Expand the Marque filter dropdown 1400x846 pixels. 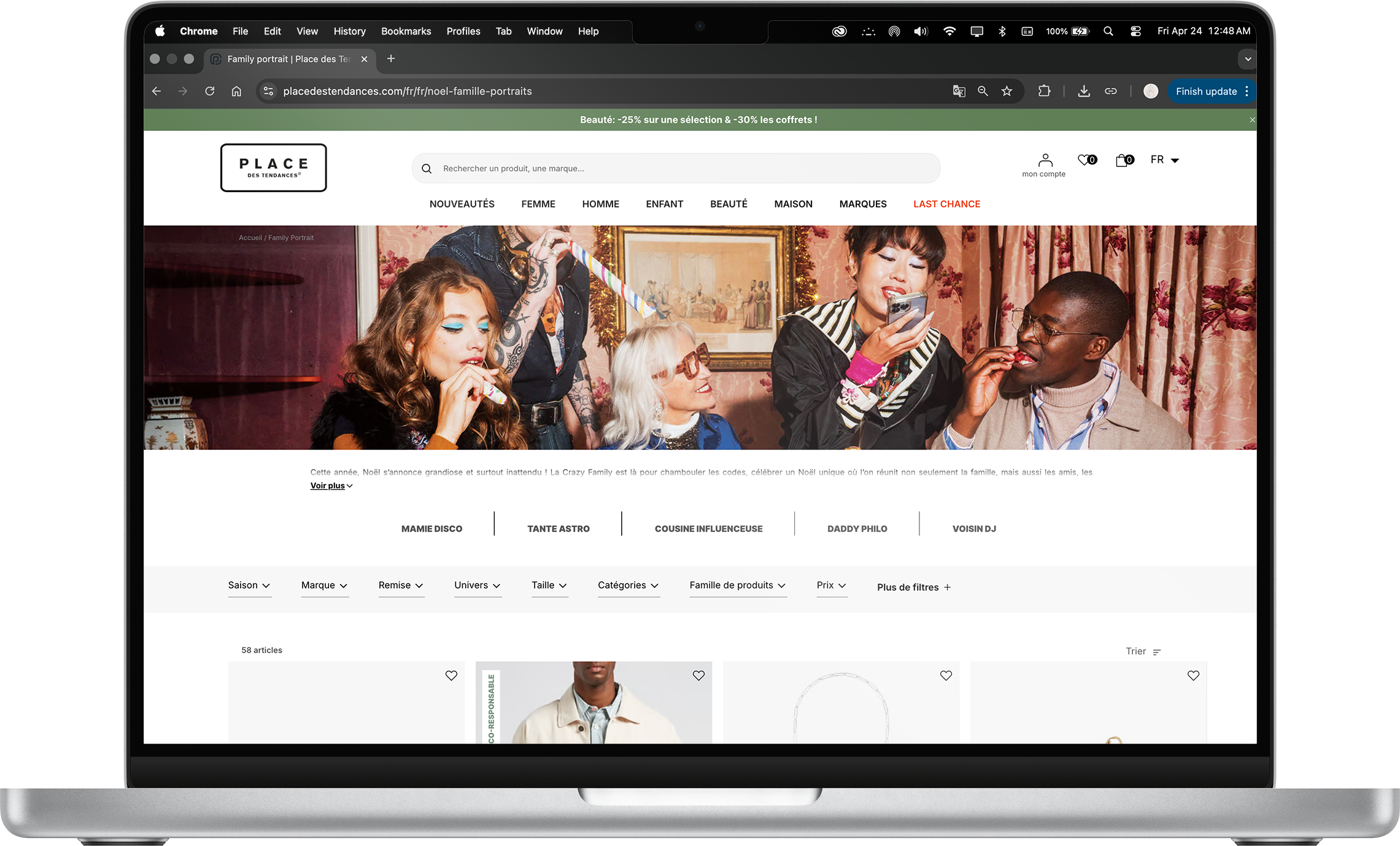(x=324, y=586)
